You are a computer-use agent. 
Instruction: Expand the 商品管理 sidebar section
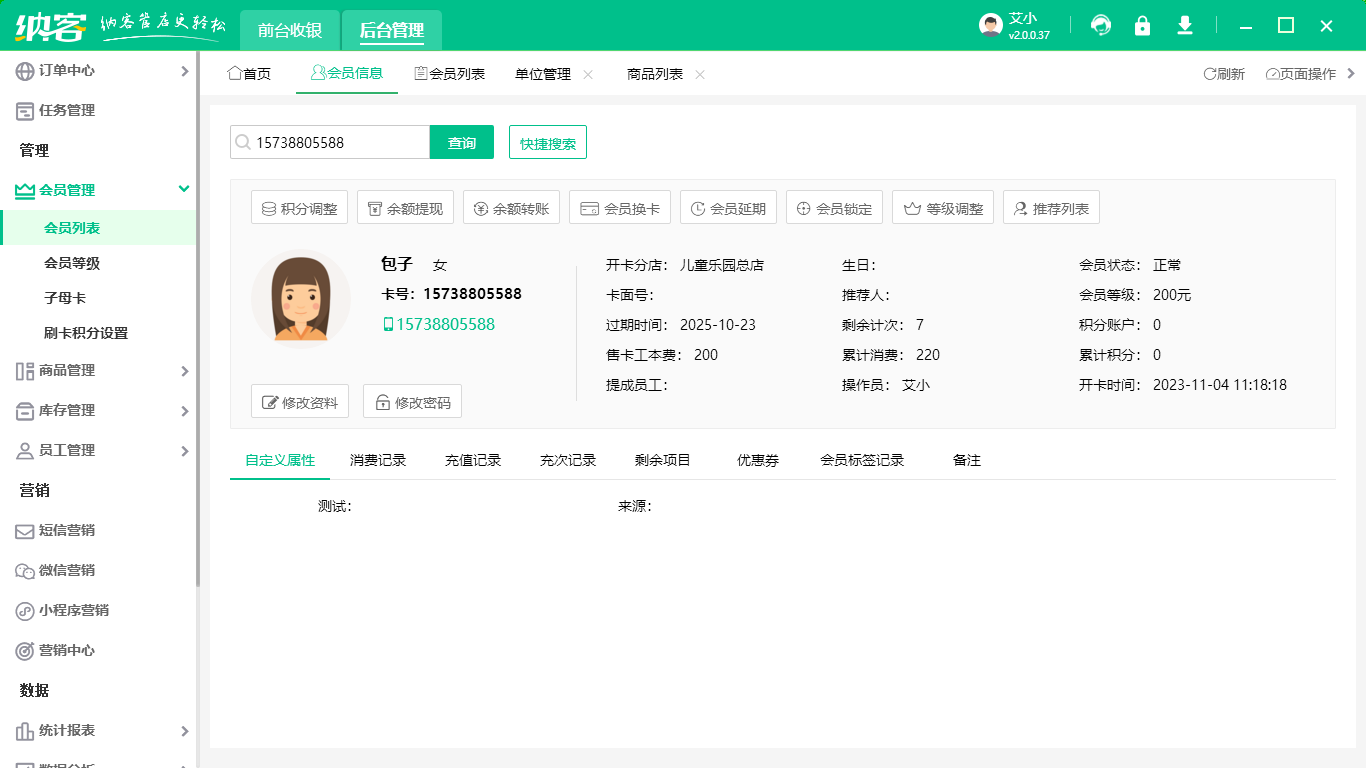(x=100, y=371)
